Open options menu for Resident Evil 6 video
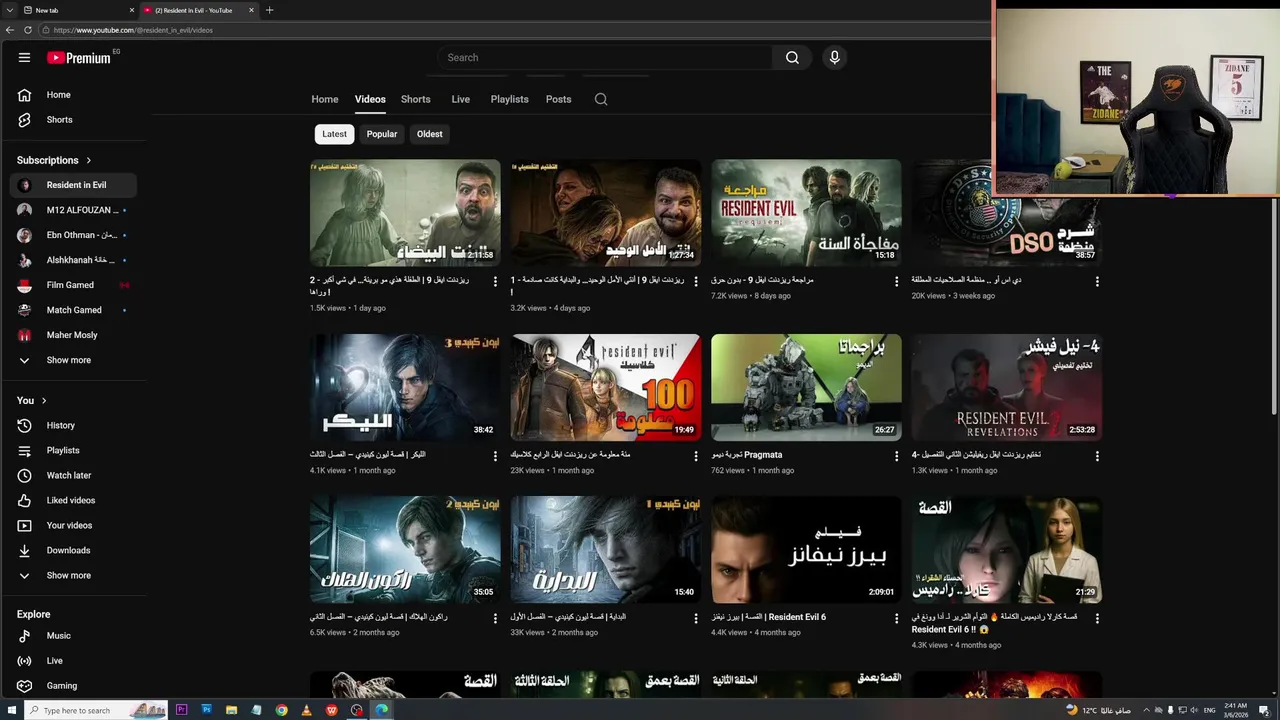1280x720 pixels. click(896, 619)
